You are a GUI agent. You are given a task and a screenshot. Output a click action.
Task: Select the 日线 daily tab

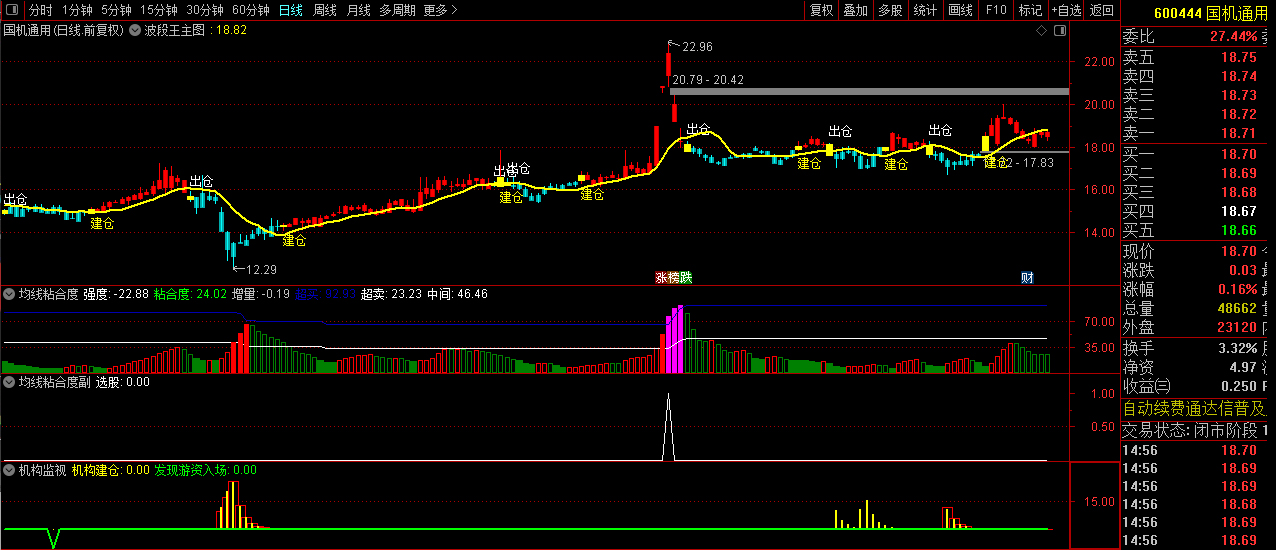pyautogui.click(x=290, y=10)
